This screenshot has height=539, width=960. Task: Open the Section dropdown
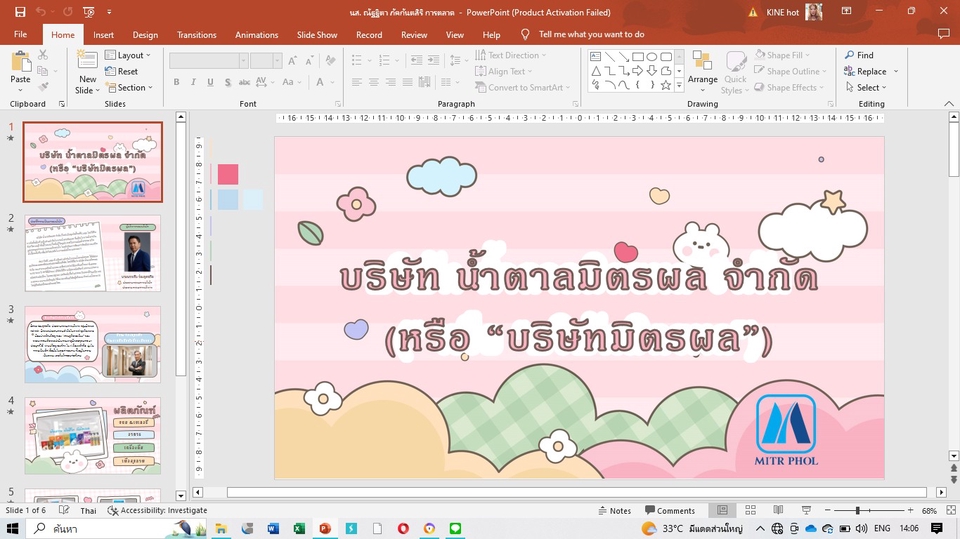[x=129, y=88]
